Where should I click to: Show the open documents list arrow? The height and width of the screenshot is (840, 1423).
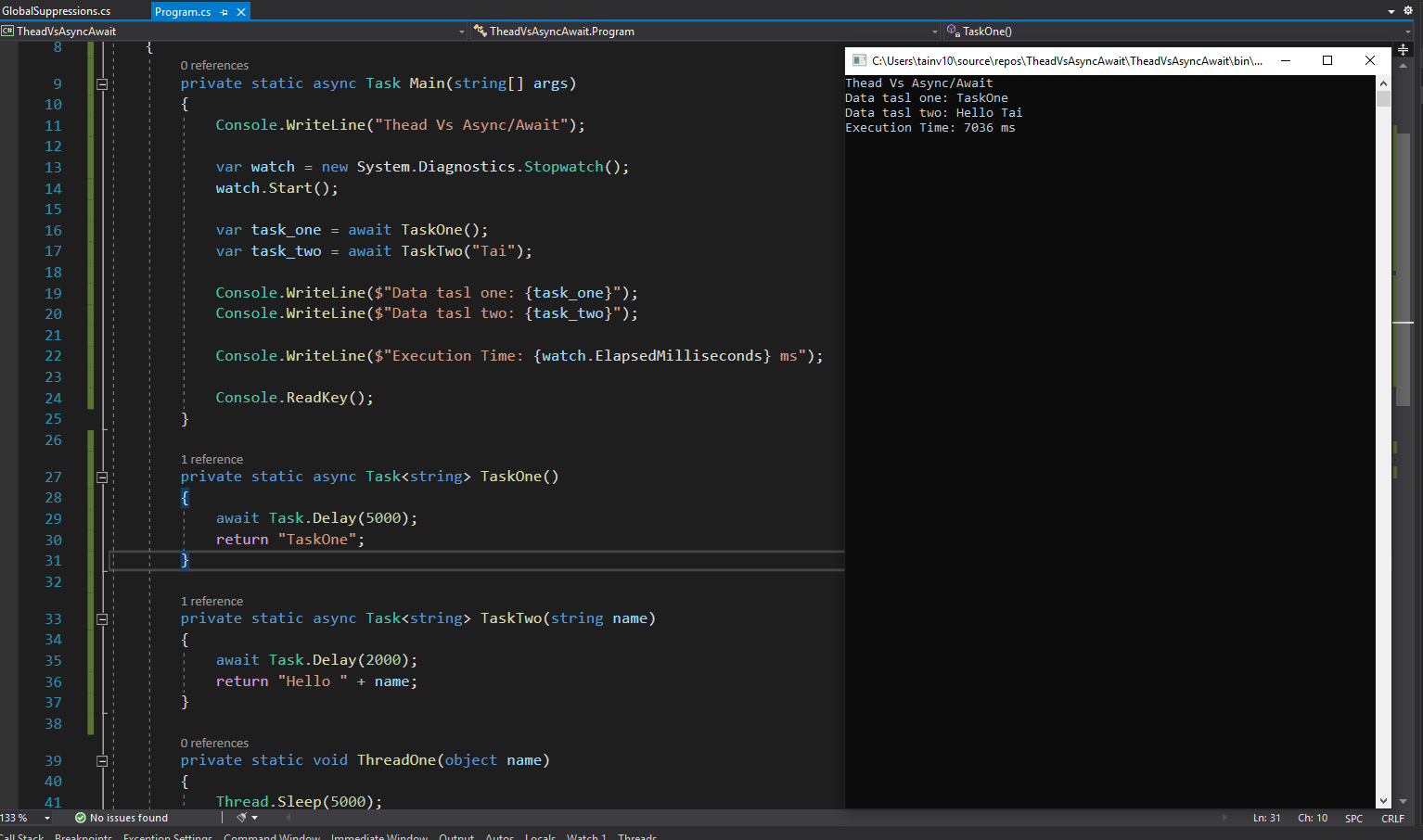(1391, 12)
